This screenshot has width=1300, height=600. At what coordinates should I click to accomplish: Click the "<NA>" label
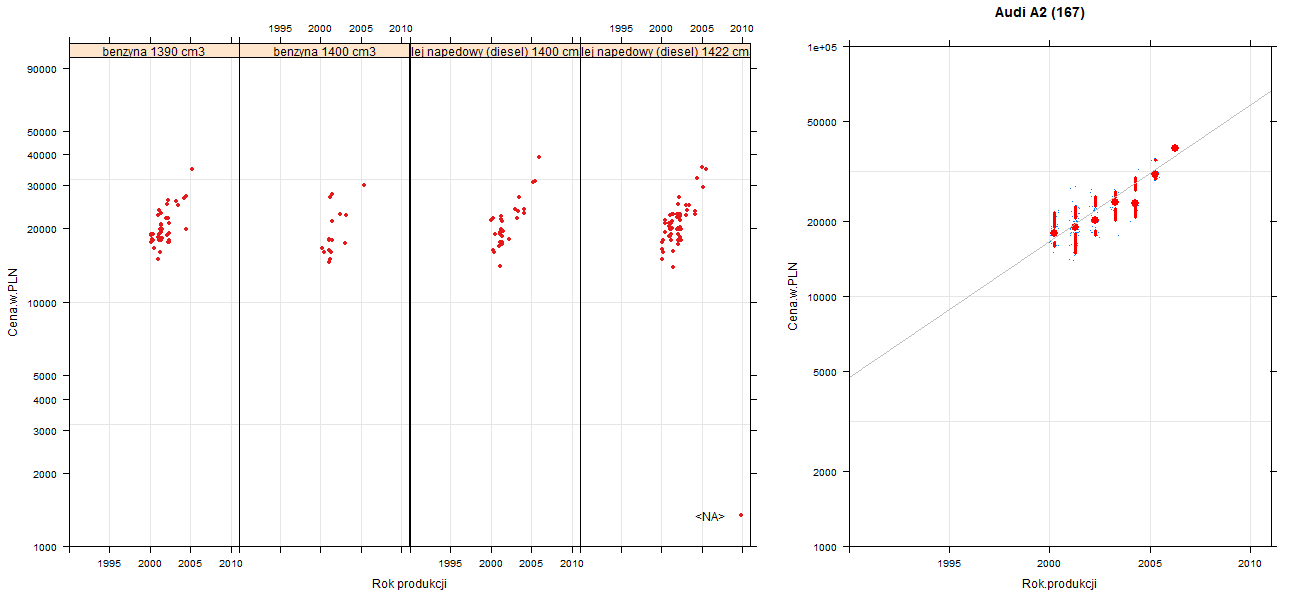[x=710, y=516]
